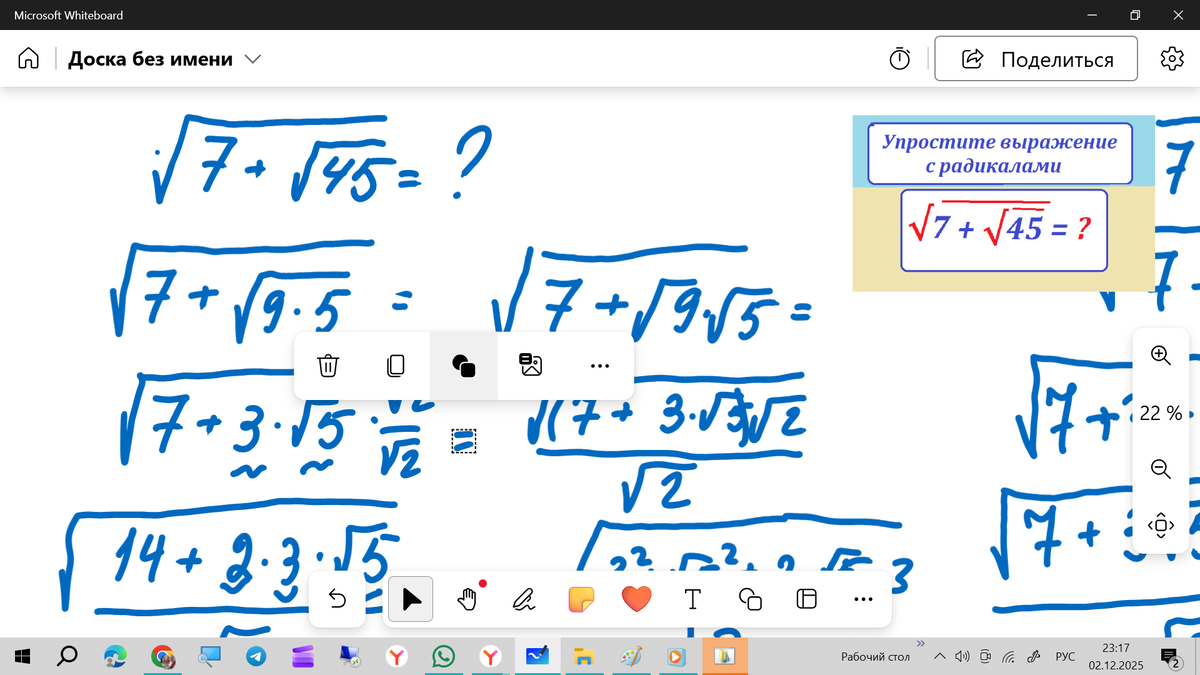1200x675 pixels.
Task: Open the notification center
Action: pyautogui.click(x=1169, y=656)
